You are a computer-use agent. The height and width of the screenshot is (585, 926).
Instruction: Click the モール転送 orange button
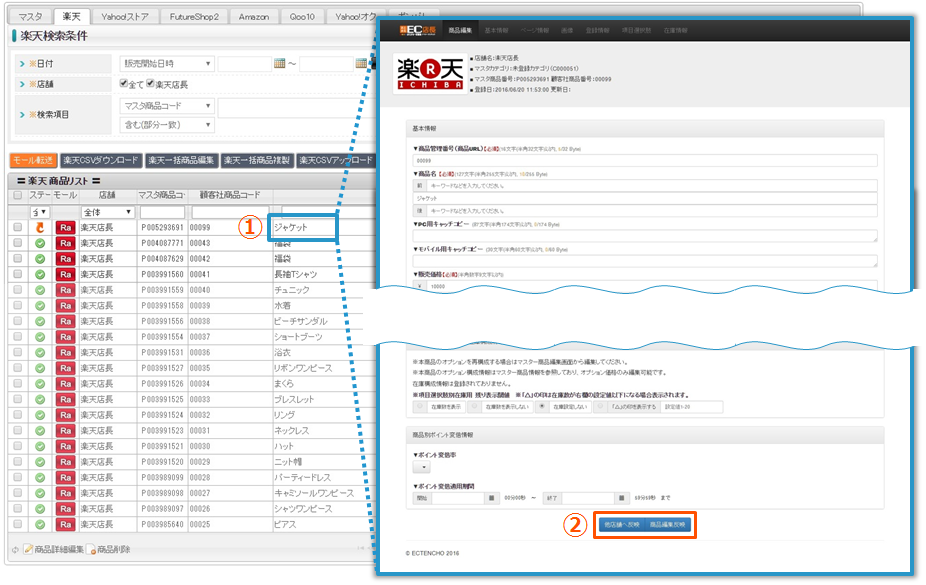33,160
